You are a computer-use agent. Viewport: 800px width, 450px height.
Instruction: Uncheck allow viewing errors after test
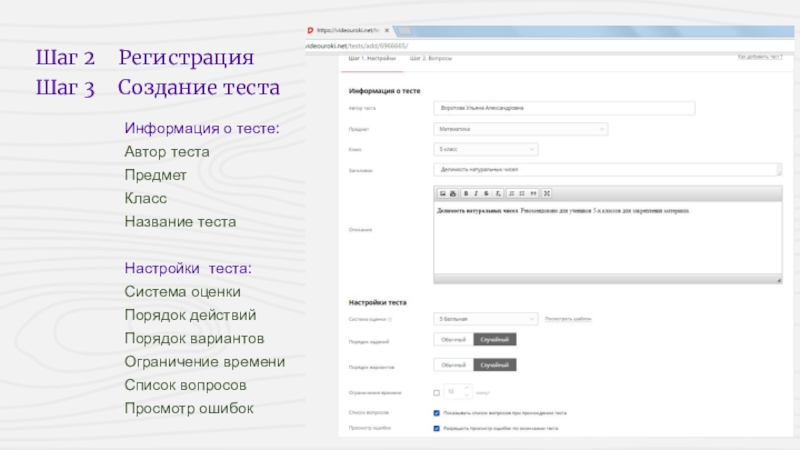pyautogui.click(x=436, y=428)
